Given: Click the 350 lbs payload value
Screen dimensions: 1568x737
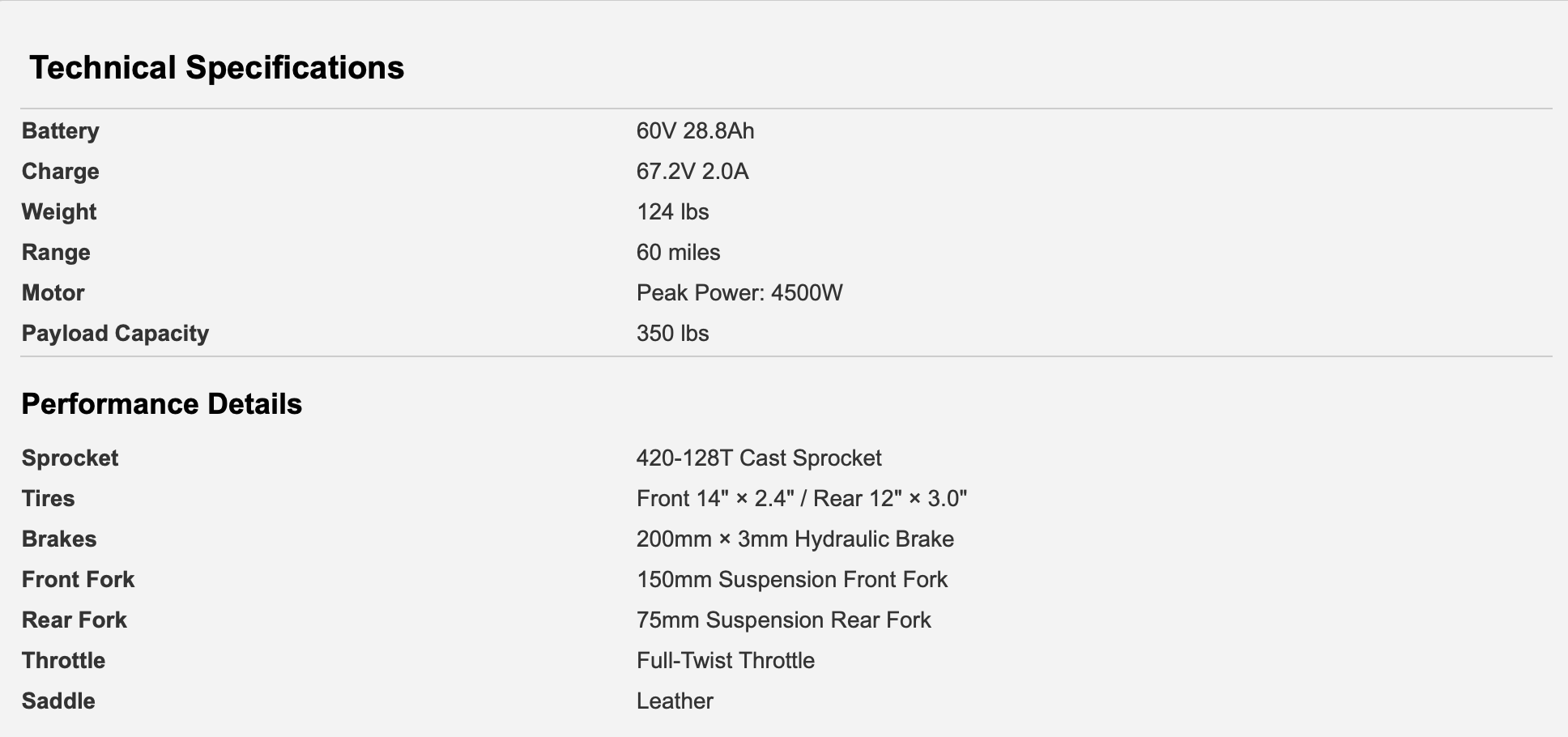Looking at the screenshot, I should tap(672, 333).
